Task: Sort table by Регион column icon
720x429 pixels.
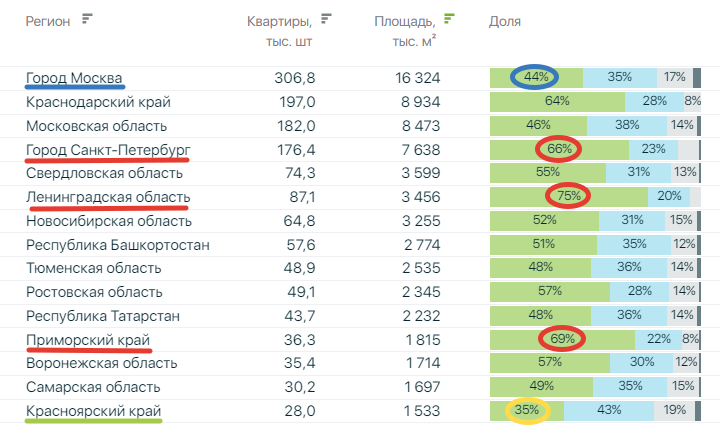Action: point(87,19)
